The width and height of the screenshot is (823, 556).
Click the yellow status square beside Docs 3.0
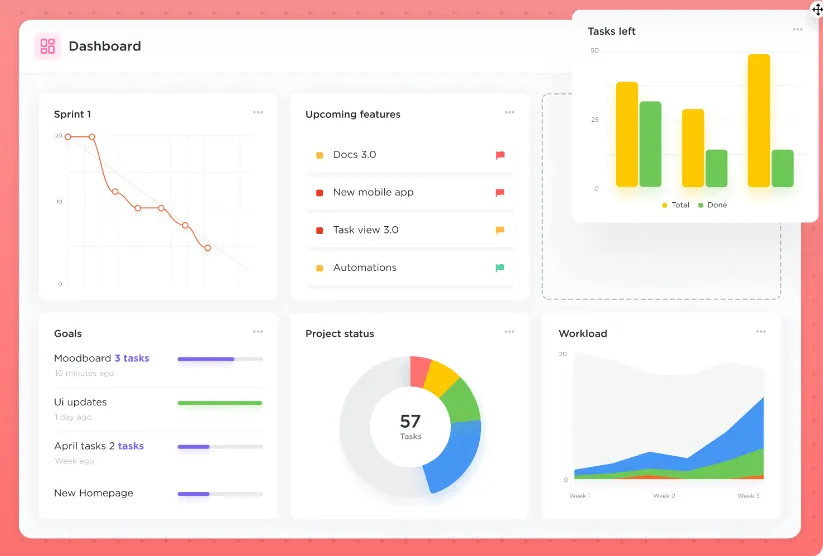[x=319, y=155]
